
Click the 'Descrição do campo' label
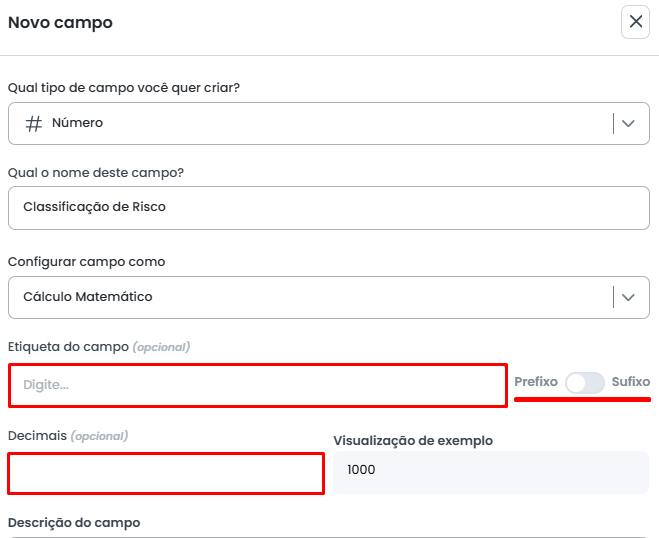point(74,523)
